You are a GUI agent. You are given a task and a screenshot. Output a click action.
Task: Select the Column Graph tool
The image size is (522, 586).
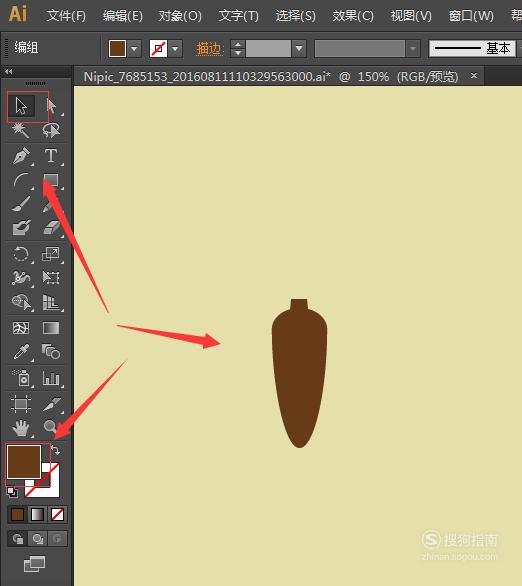point(51,378)
